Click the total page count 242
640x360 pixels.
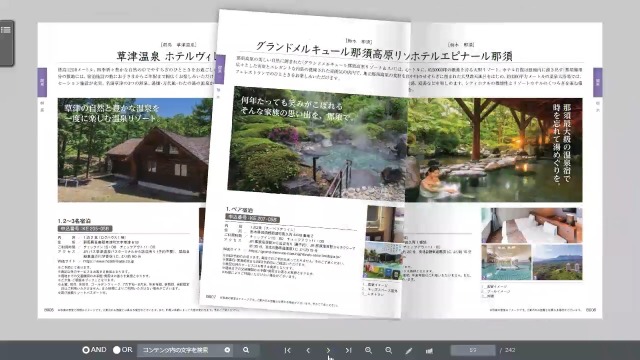(x=510, y=350)
